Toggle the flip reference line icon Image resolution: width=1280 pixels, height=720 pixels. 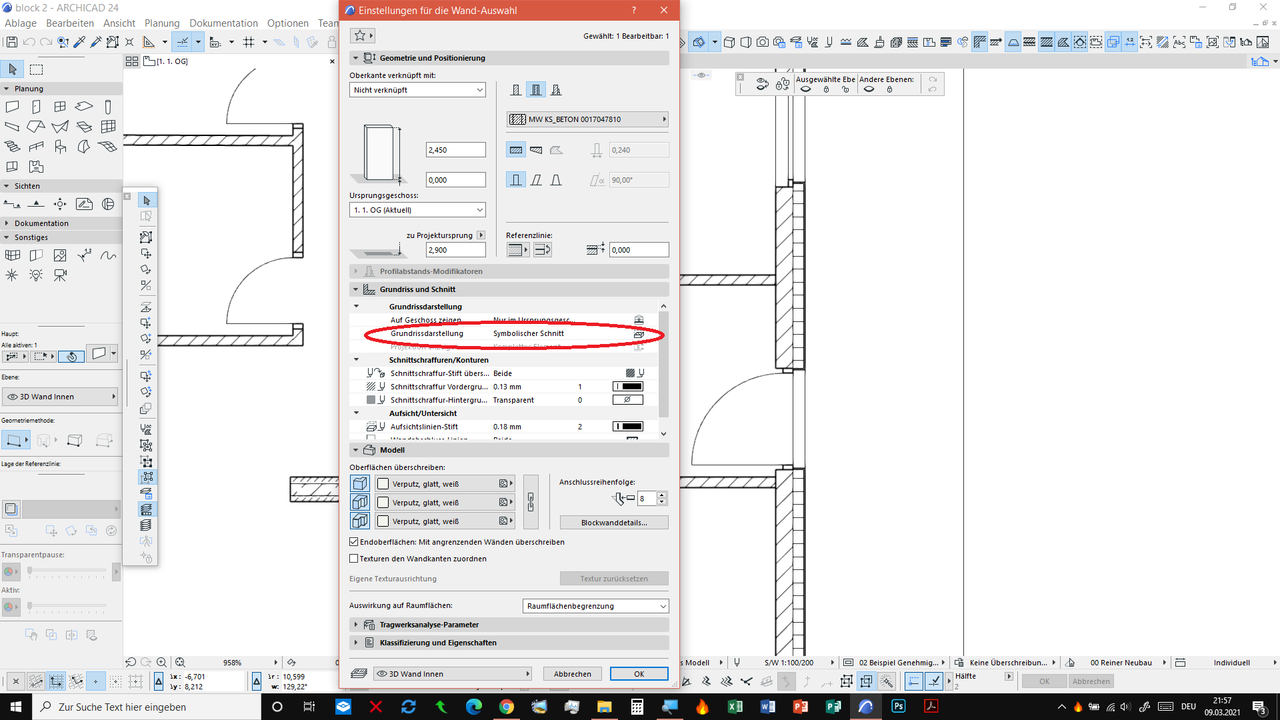(x=540, y=250)
